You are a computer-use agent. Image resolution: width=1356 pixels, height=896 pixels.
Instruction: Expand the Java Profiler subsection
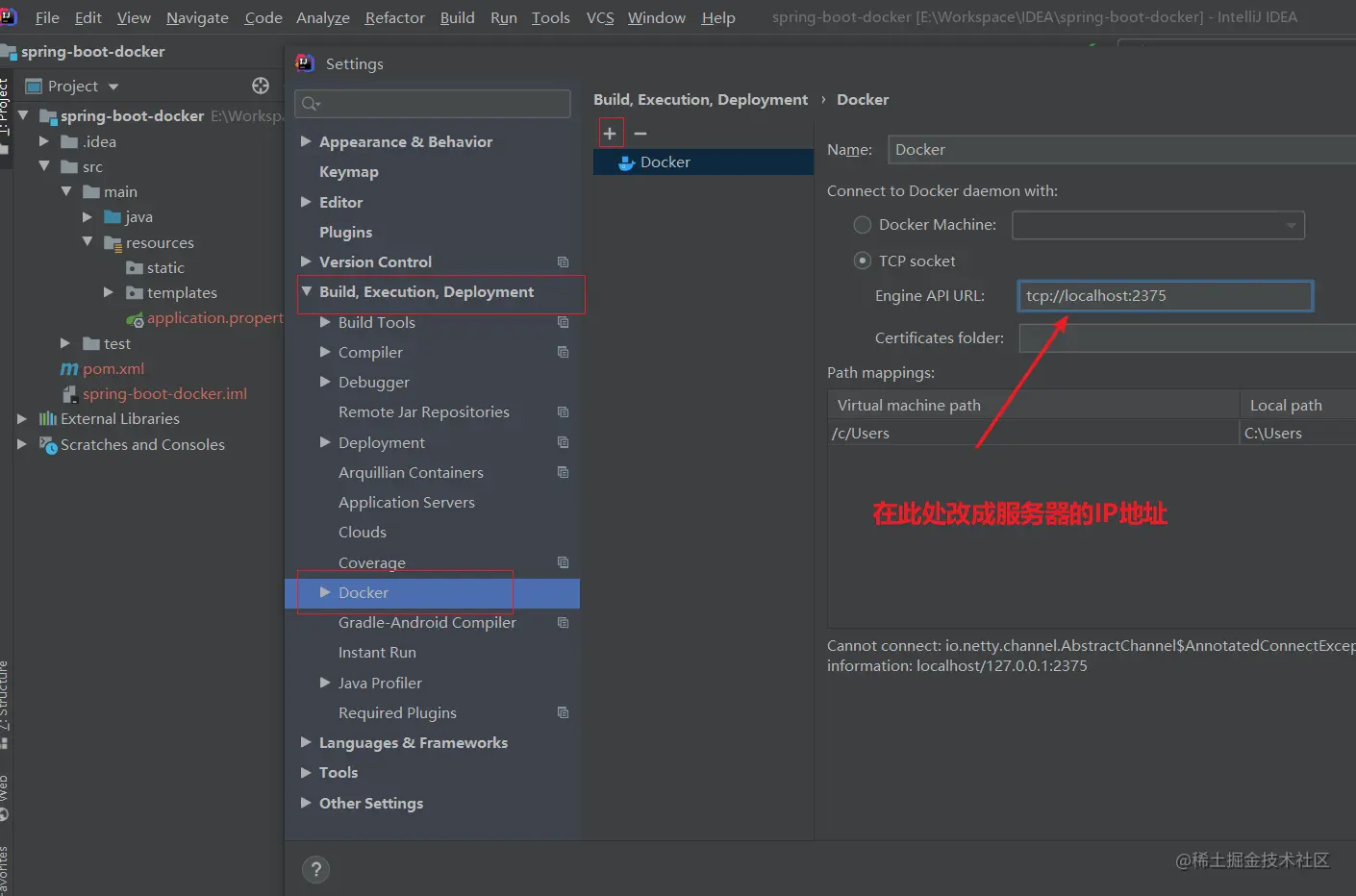click(325, 683)
